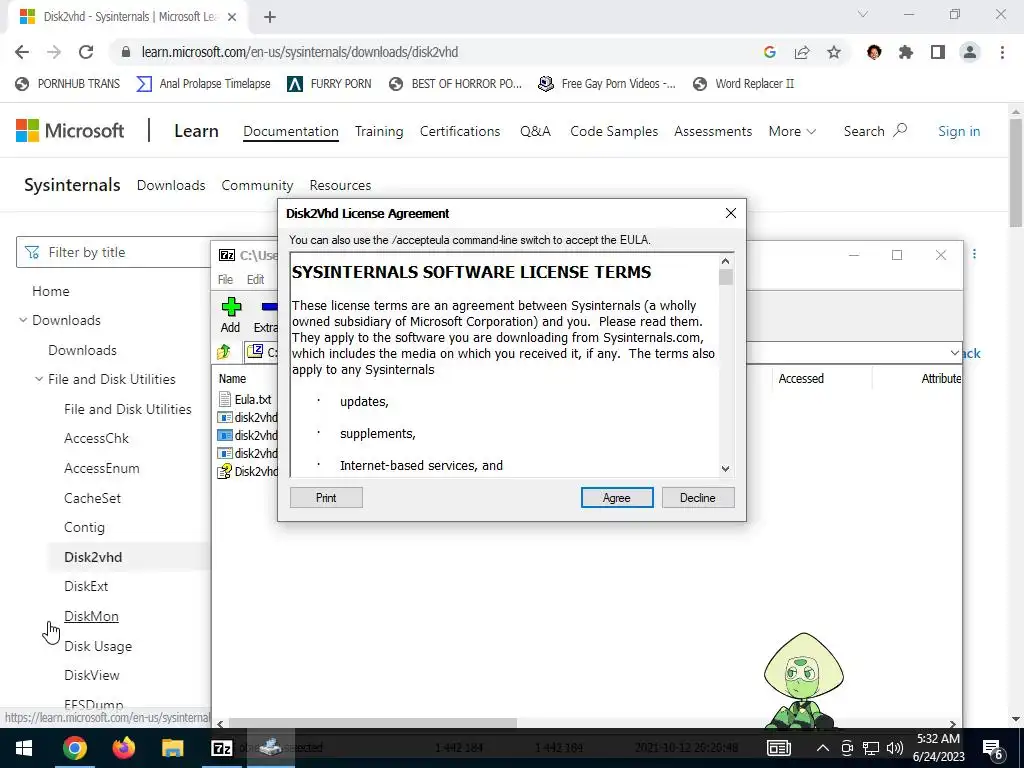This screenshot has width=1024, height=768.
Task: Click the Agree button in the license dialog
Action: pos(616,498)
